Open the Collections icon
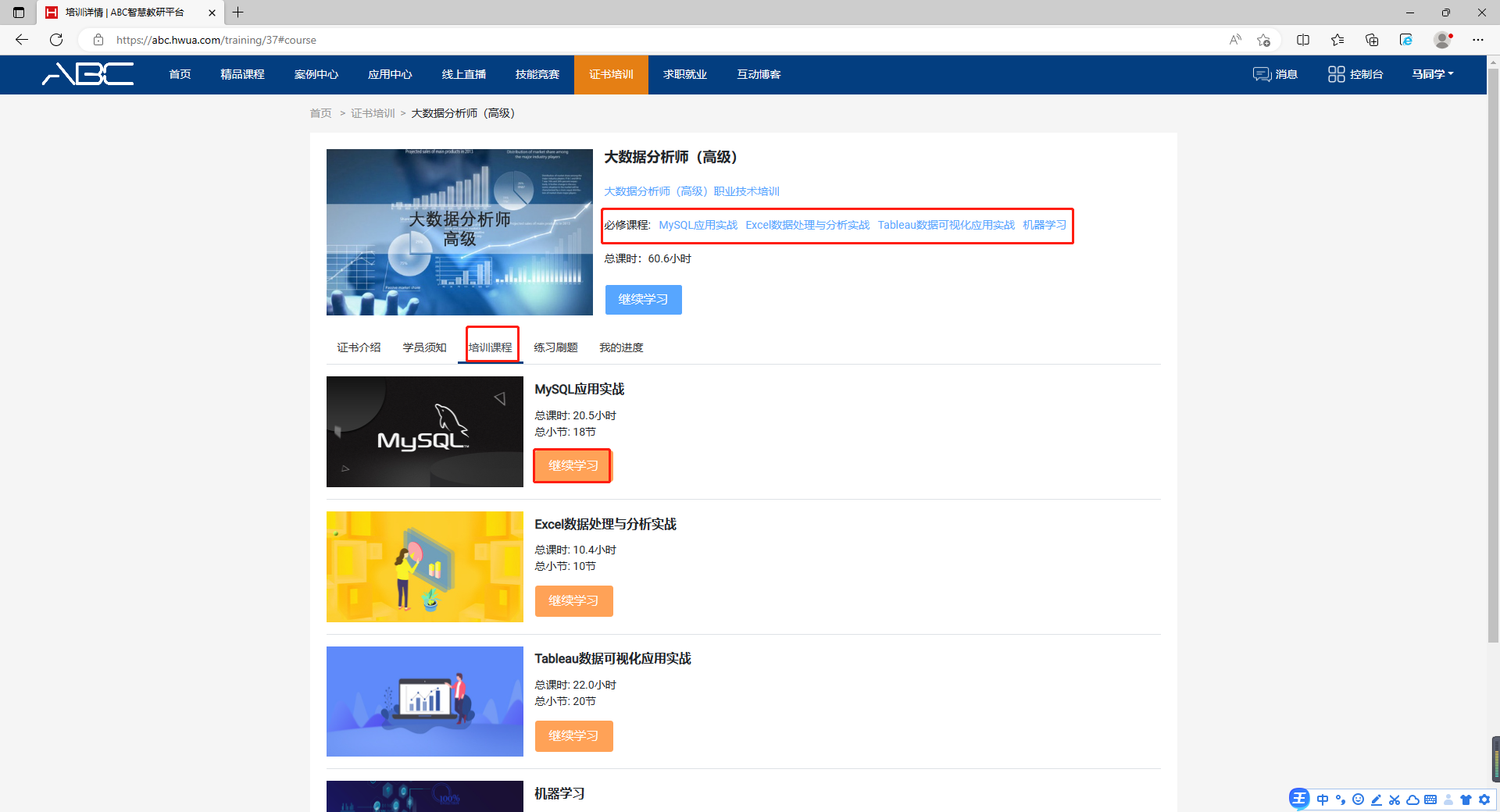The width and height of the screenshot is (1500, 812). point(1372,40)
